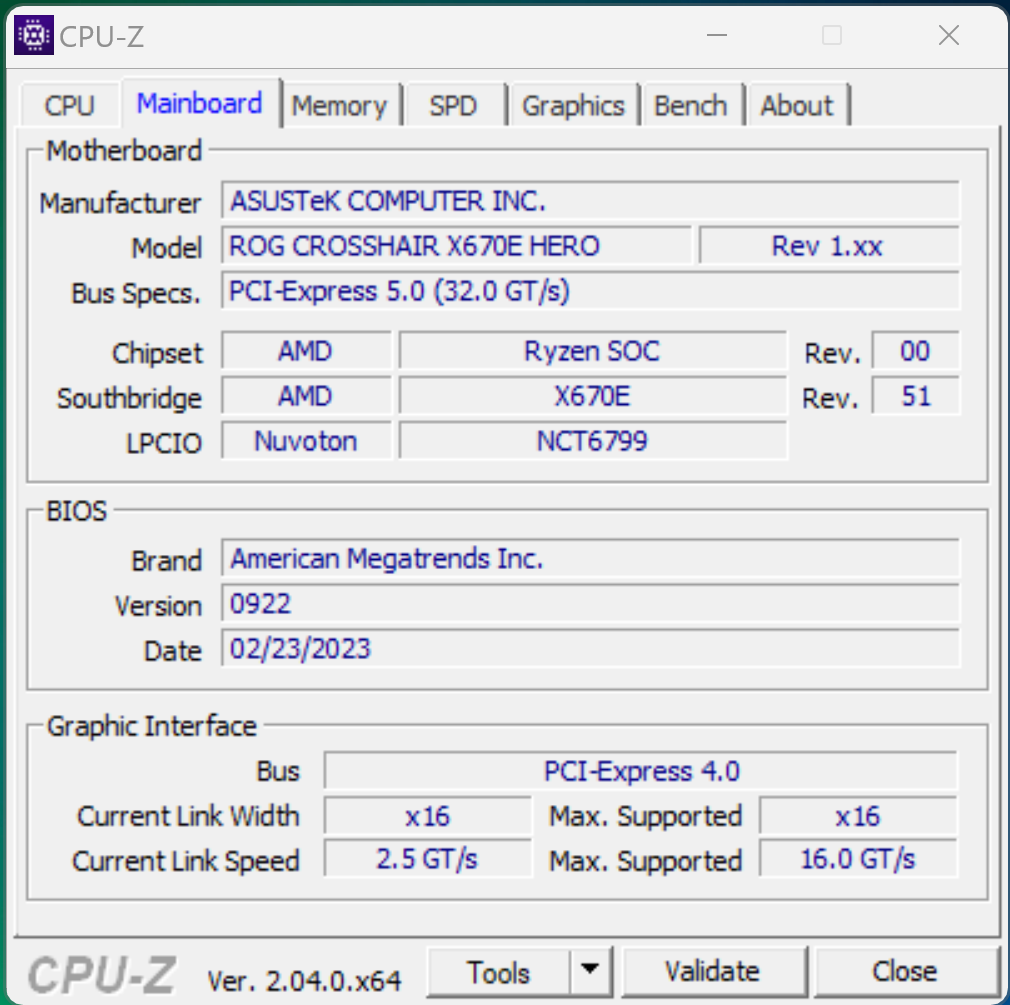The image size is (1010, 1005).
Task: Expand the Tools dropdown arrow
Action: tap(590, 972)
